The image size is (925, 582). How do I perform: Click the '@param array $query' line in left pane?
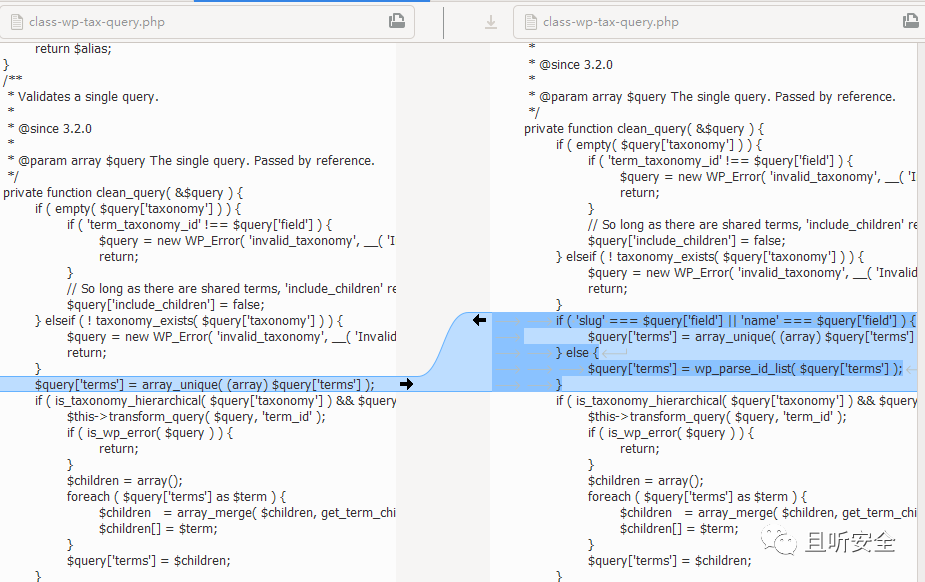pos(191,160)
